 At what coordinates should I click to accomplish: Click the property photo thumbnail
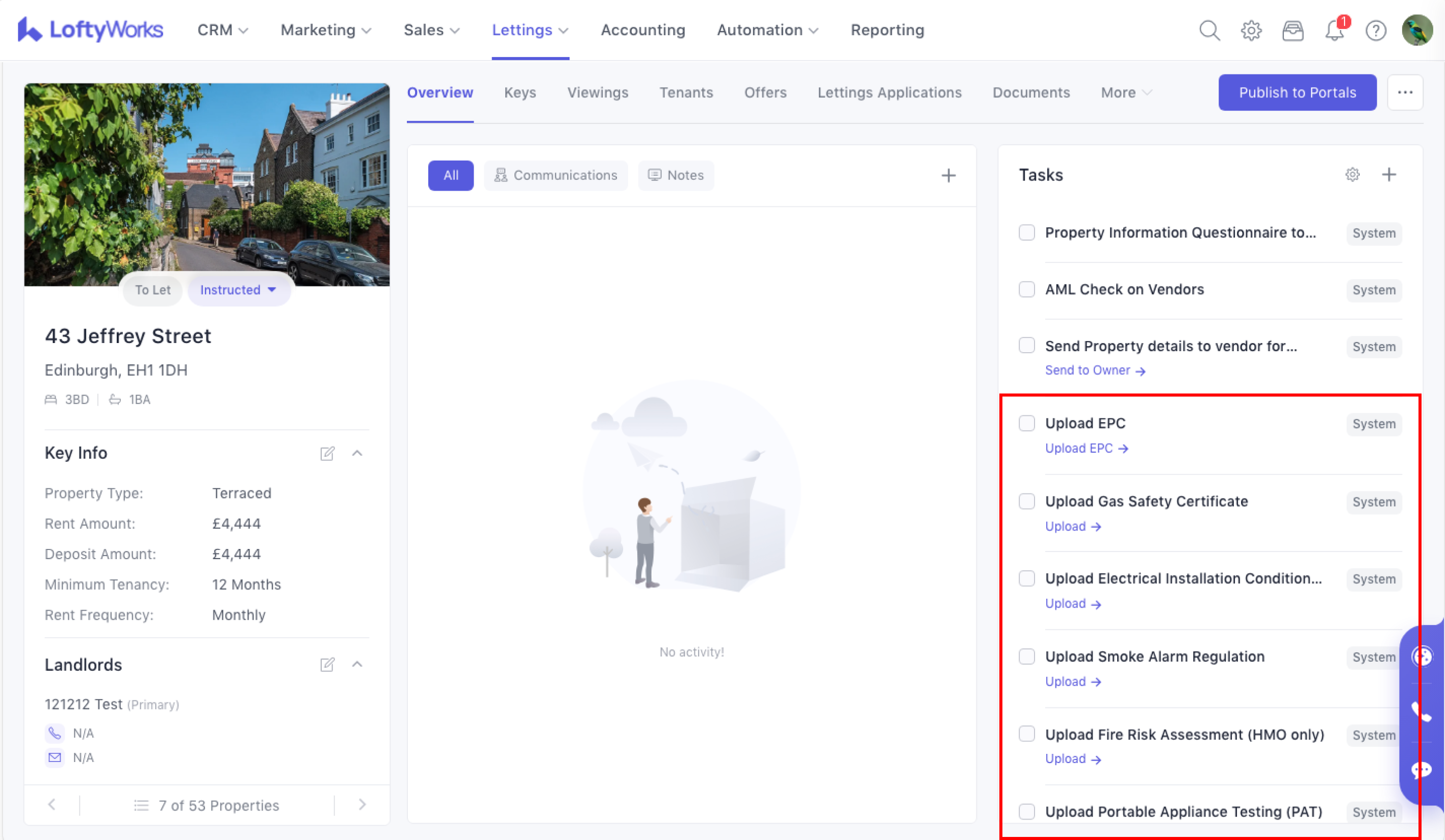[x=207, y=183]
